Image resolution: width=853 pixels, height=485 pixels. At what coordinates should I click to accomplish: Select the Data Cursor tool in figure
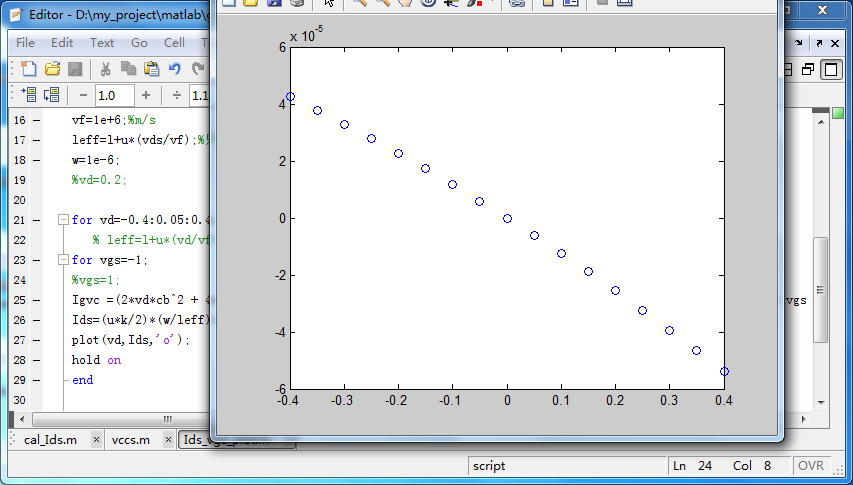pos(451,2)
